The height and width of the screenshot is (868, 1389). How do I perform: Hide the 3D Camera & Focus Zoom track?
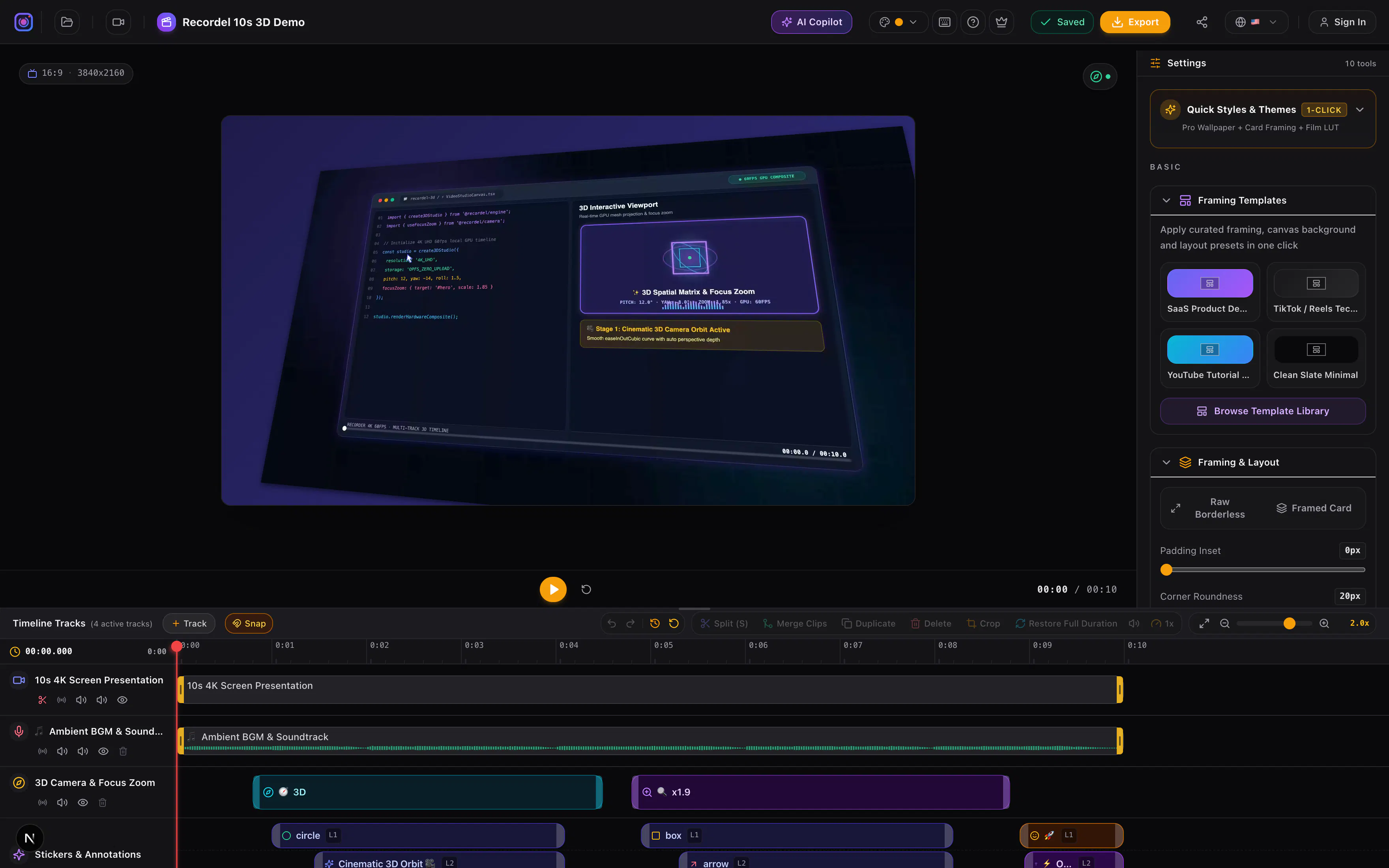point(82,803)
